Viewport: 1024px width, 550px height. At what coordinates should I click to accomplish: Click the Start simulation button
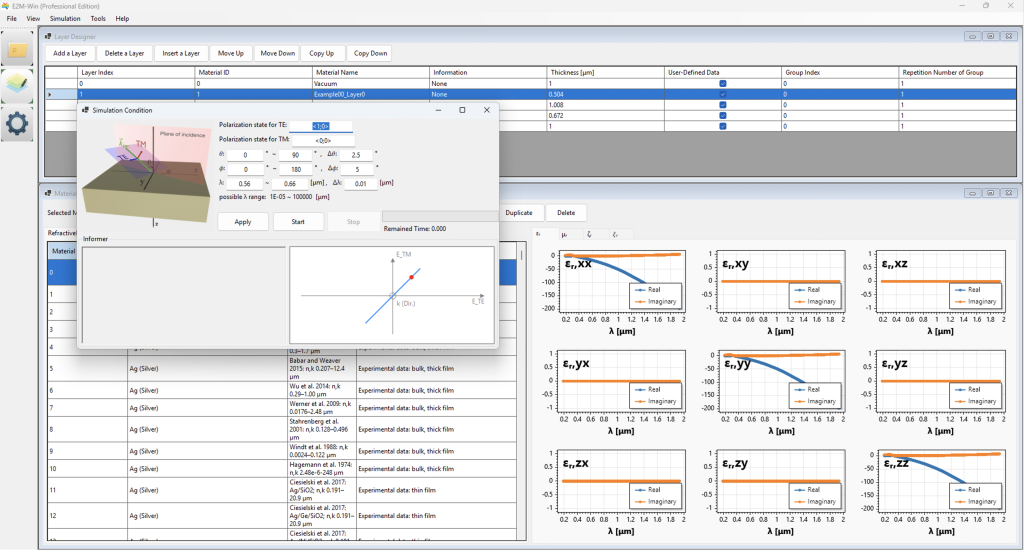tap(298, 221)
